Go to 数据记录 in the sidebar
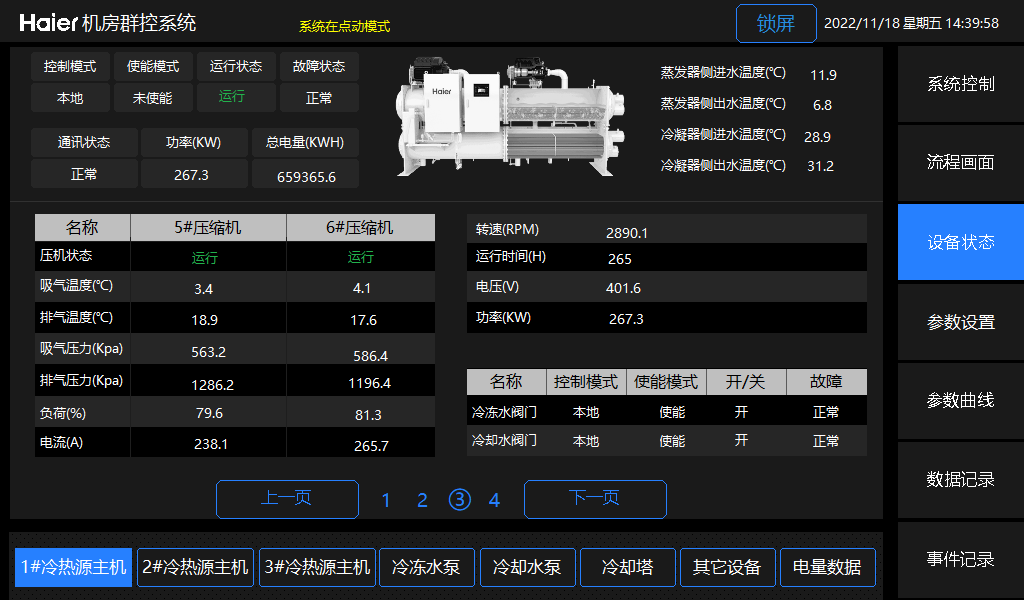This screenshot has height=600, width=1024. click(x=960, y=480)
